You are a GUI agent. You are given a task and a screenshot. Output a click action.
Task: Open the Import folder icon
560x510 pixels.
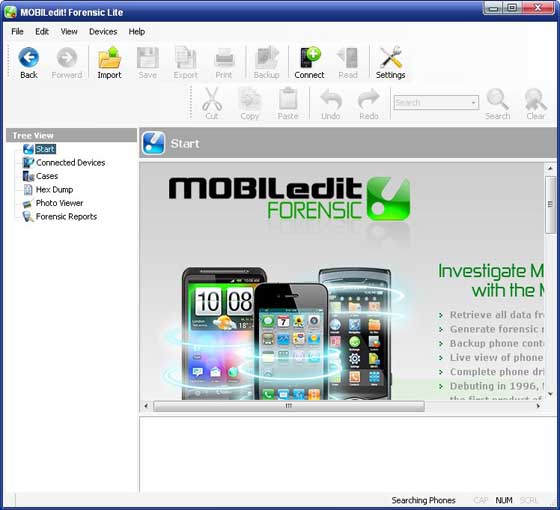pyautogui.click(x=109, y=58)
